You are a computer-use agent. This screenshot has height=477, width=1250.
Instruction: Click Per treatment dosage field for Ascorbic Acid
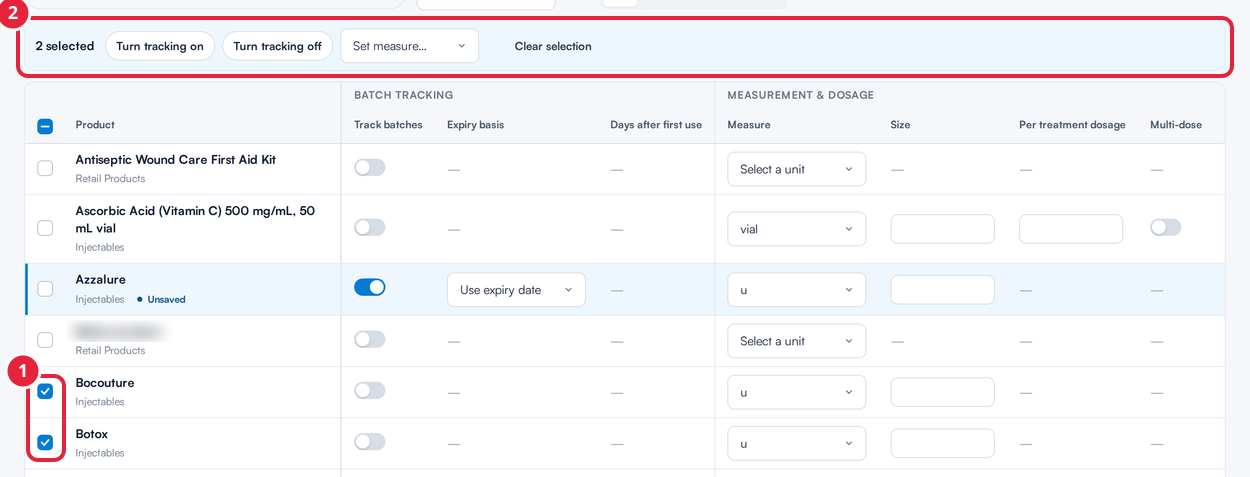[1071, 229]
